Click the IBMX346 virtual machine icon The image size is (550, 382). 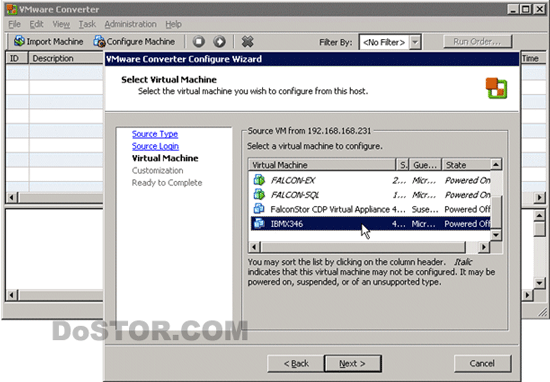259,223
